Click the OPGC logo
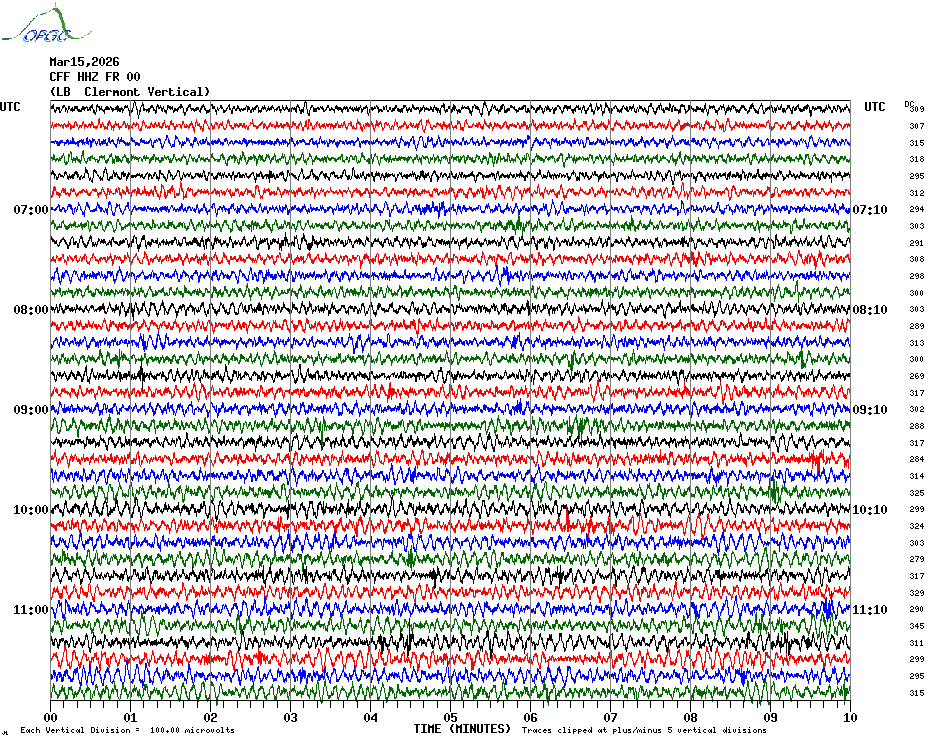This screenshot has height=744, width=930. point(46,24)
